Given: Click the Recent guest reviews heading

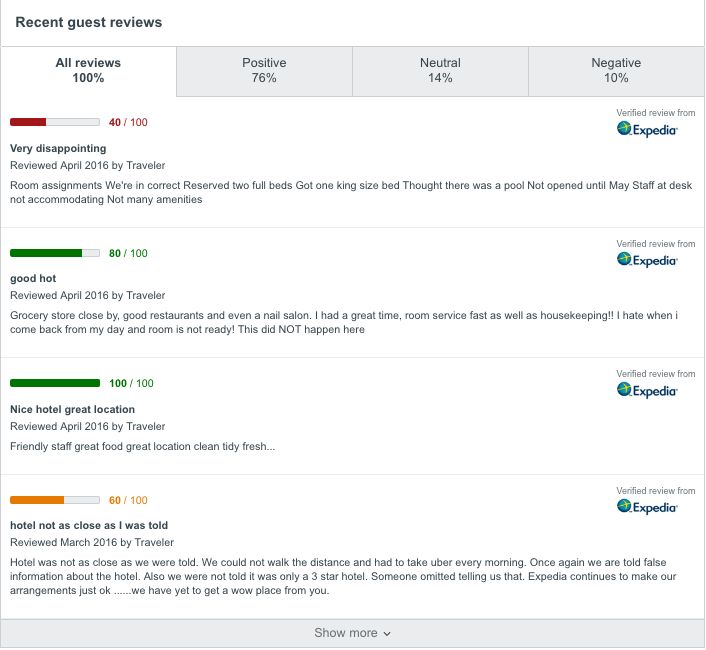Looking at the screenshot, I should 89,23.
